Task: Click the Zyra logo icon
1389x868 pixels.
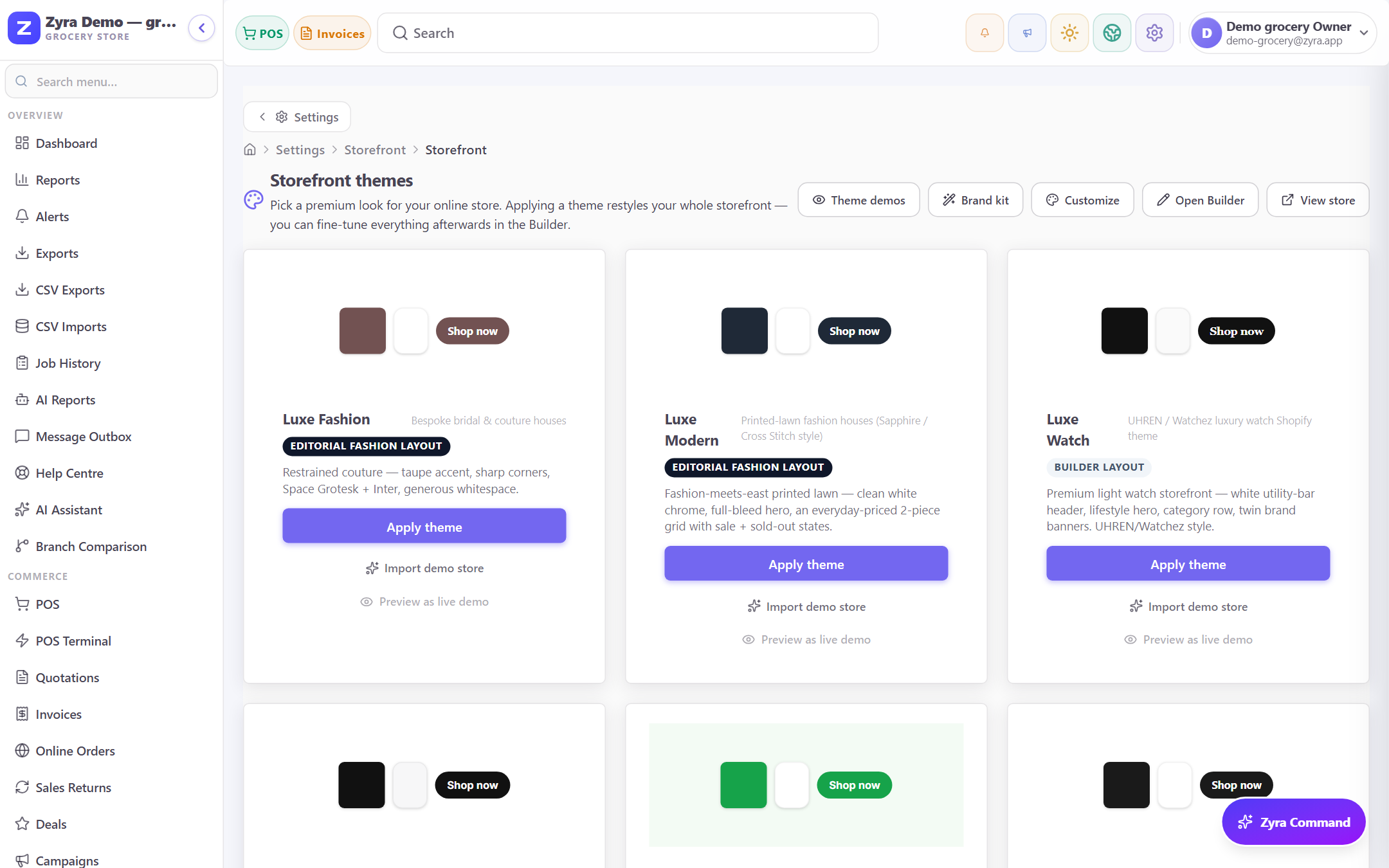Action: pyautogui.click(x=24, y=28)
